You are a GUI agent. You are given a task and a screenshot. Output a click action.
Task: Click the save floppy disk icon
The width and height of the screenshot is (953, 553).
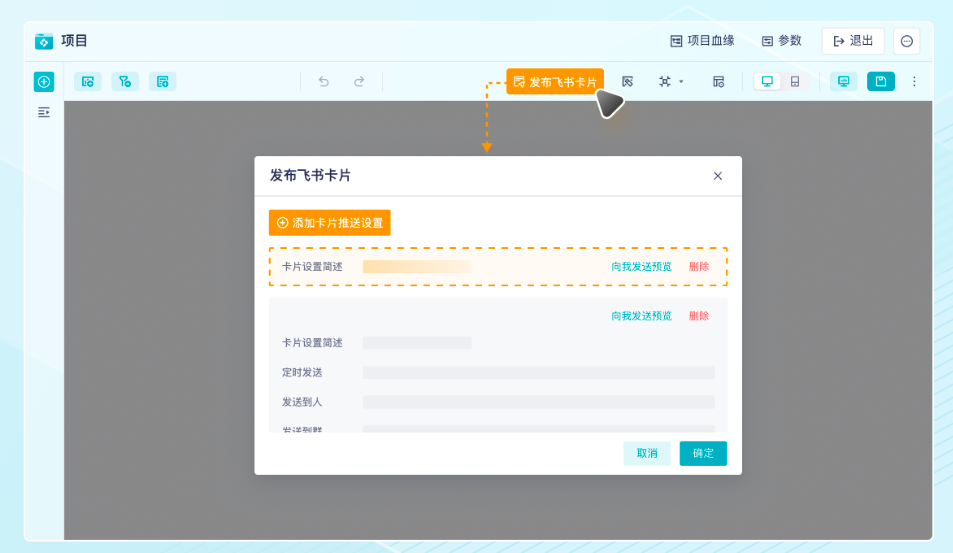click(x=881, y=81)
